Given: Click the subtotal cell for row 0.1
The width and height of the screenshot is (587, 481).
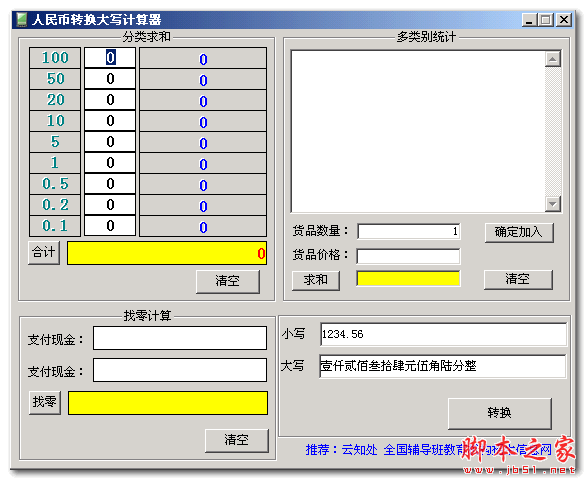Looking at the screenshot, I should pos(203,226).
